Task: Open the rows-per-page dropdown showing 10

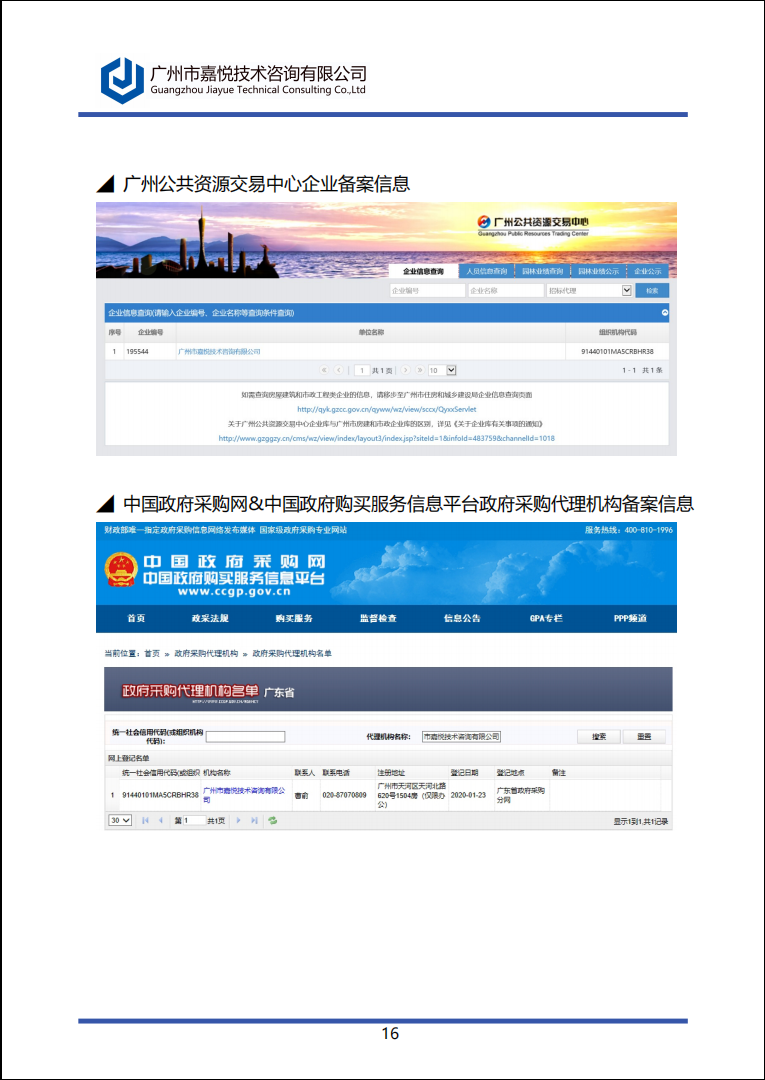Action: 442,371
